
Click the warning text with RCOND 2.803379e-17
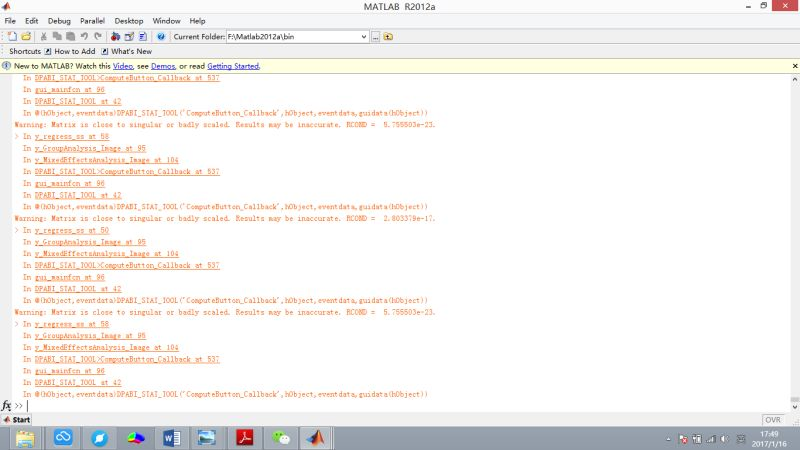coord(225,218)
